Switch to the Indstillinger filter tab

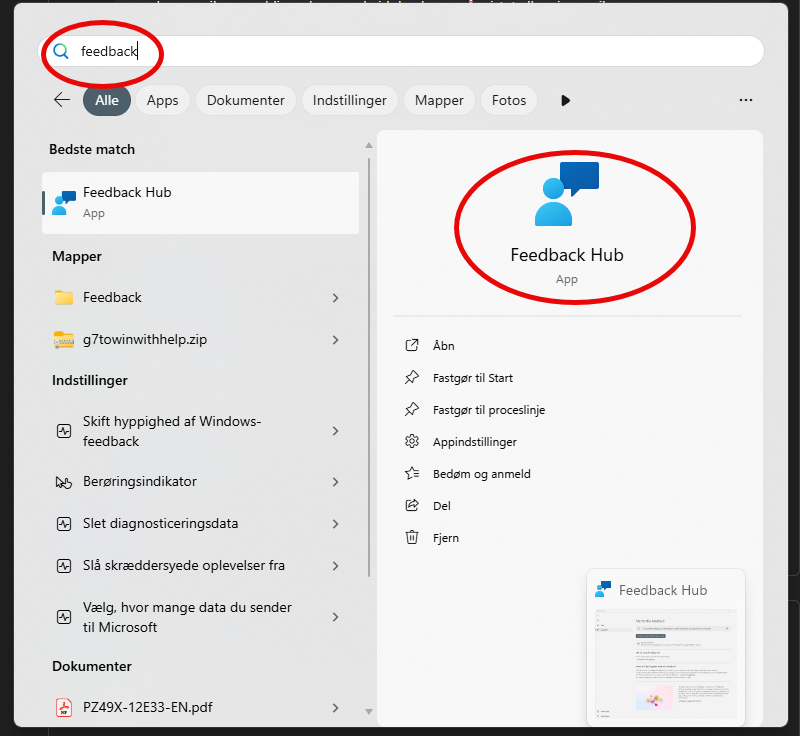349,100
